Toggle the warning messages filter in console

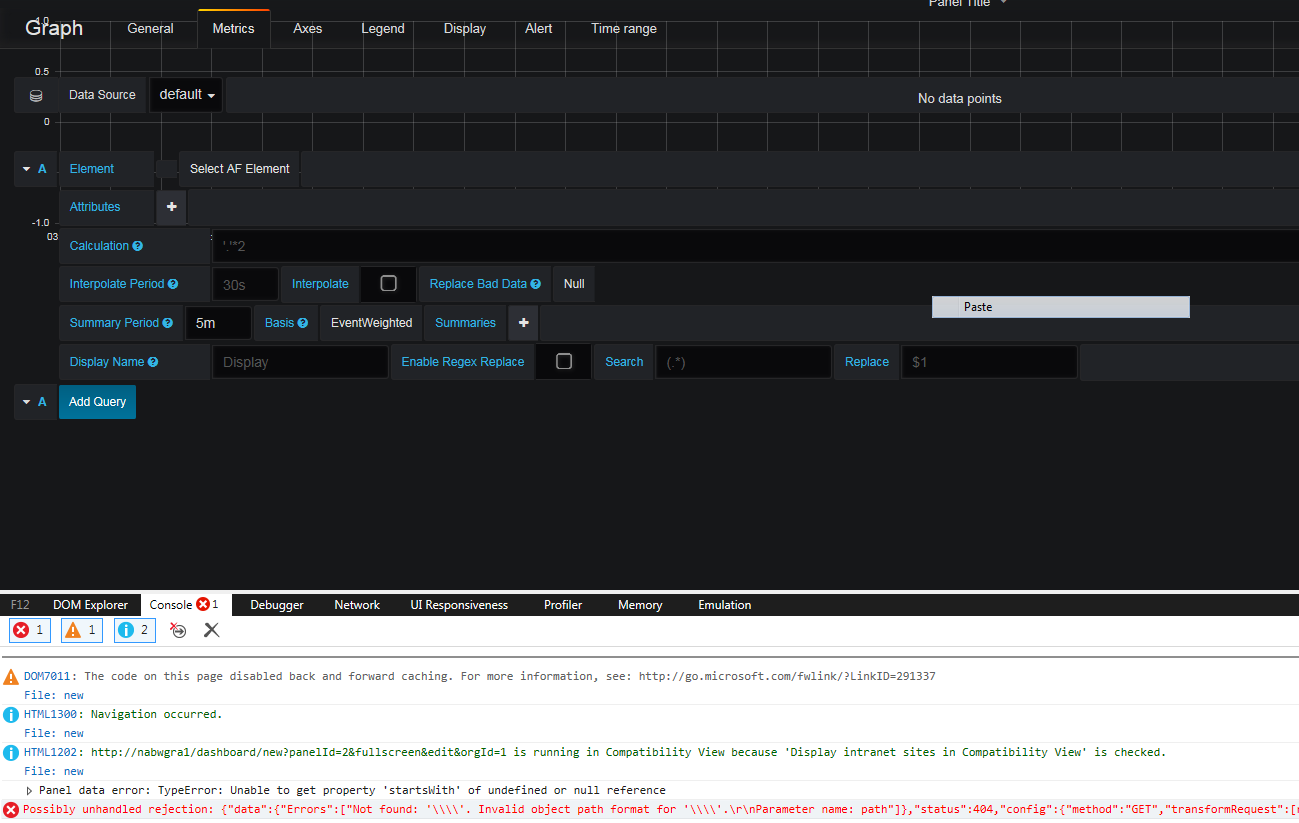pyautogui.click(x=81, y=630)
